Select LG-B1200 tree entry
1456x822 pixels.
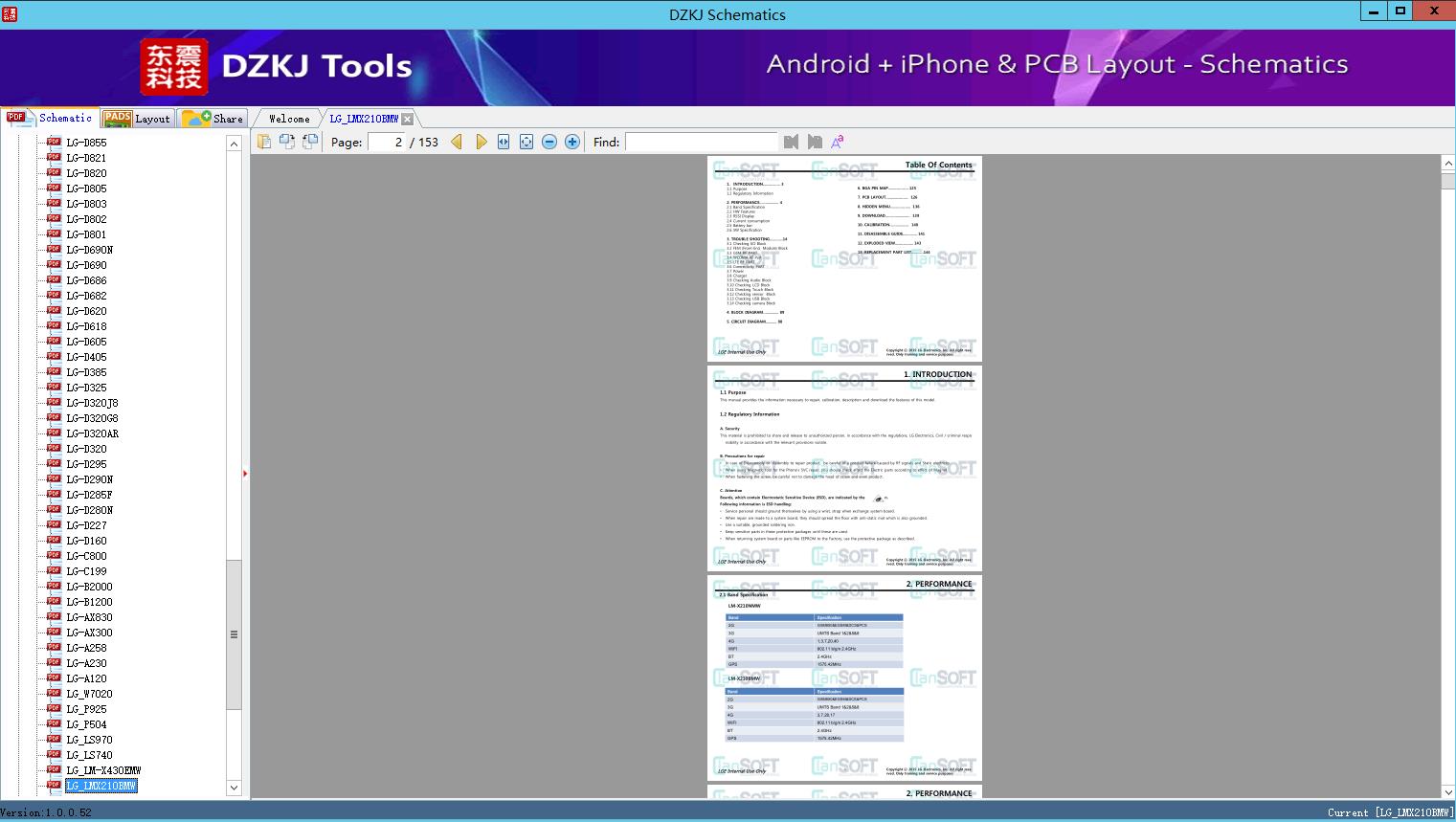pos(90,602)
